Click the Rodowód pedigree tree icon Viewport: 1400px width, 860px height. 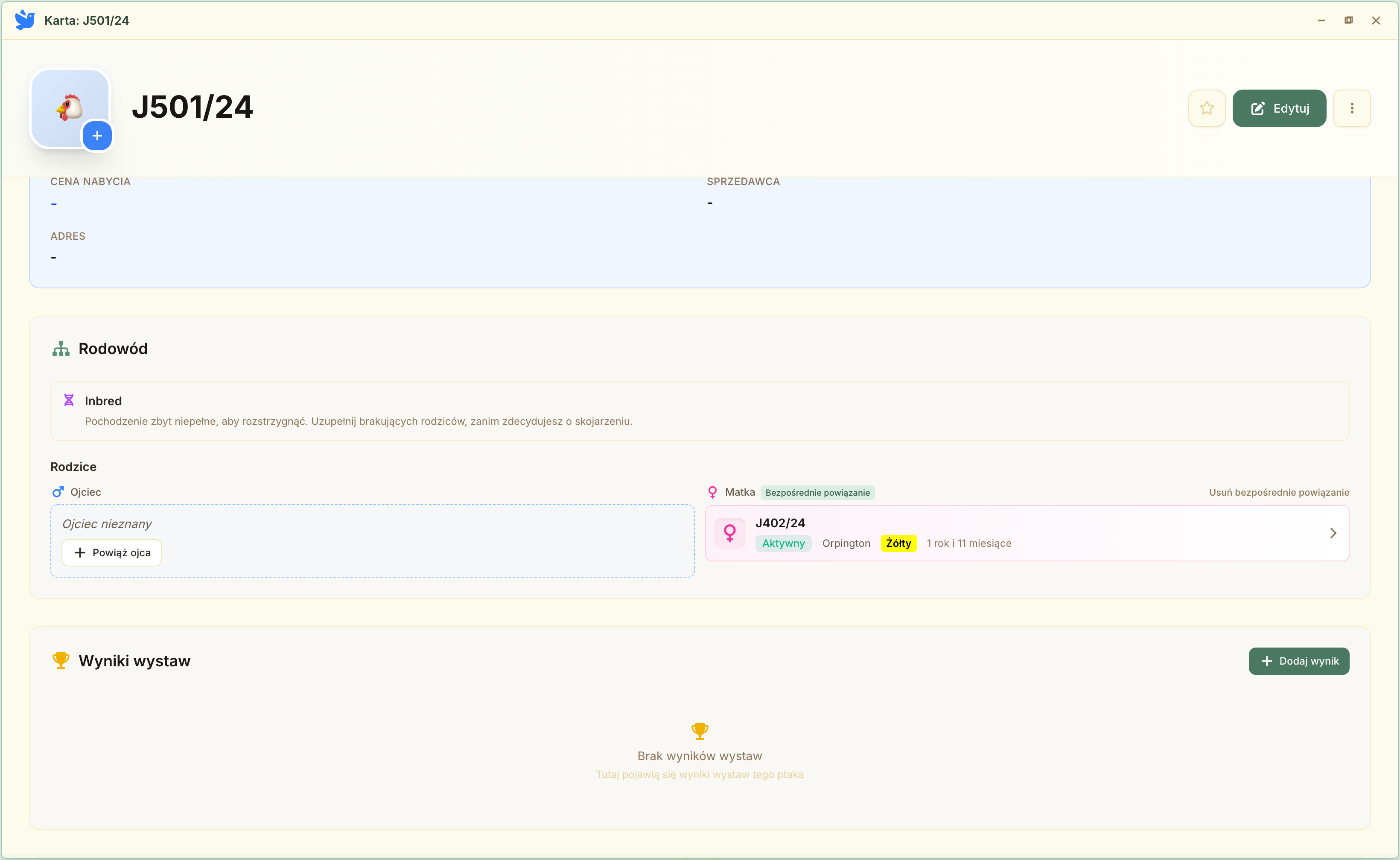click(x=61, y=349)
